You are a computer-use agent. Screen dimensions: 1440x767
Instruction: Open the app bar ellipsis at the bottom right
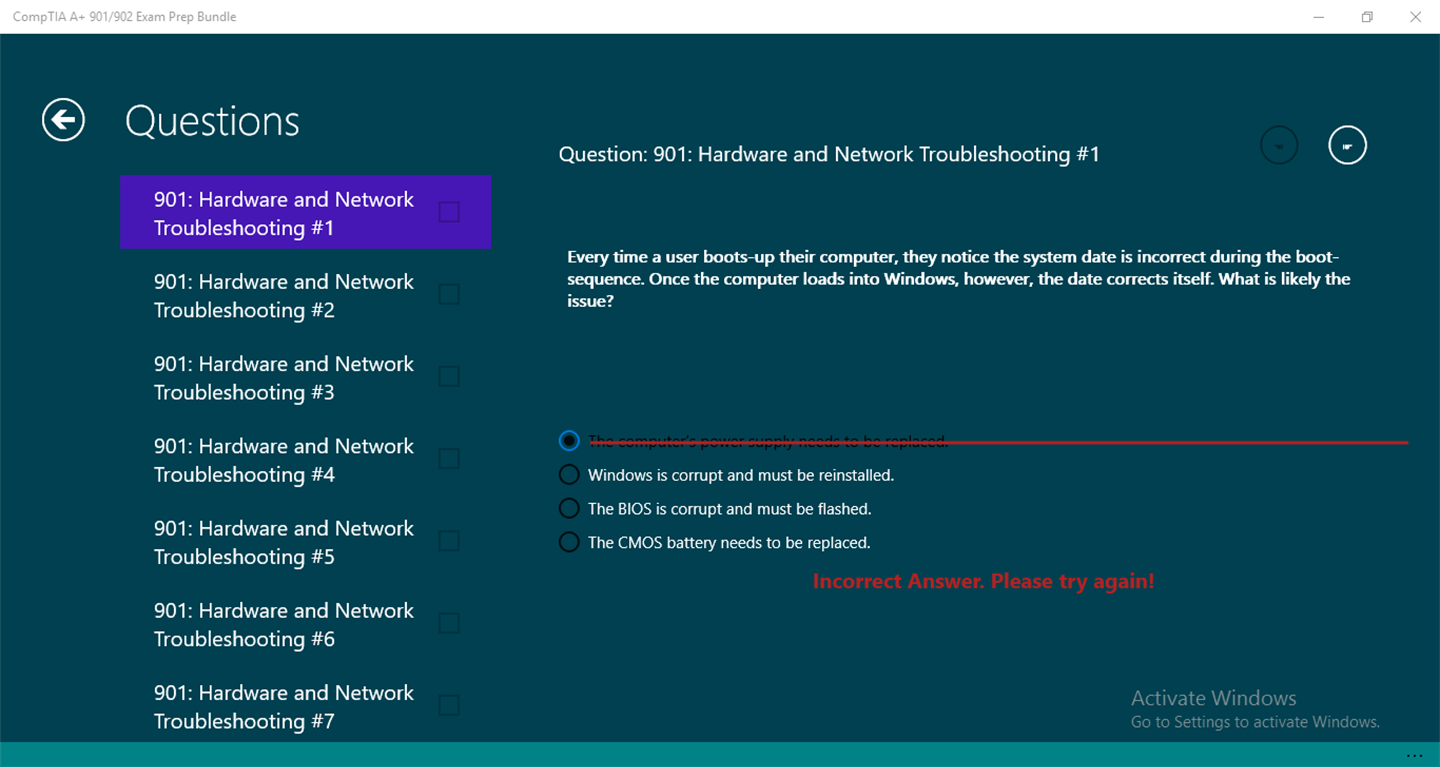tap(1414, 755)
